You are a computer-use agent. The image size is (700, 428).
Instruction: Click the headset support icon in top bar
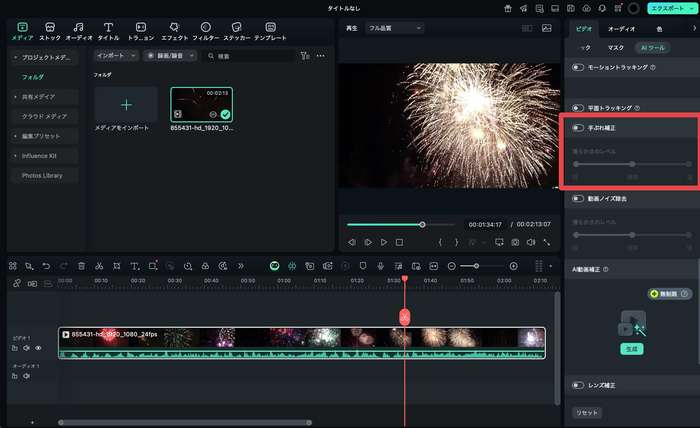(x=602, y=8)
